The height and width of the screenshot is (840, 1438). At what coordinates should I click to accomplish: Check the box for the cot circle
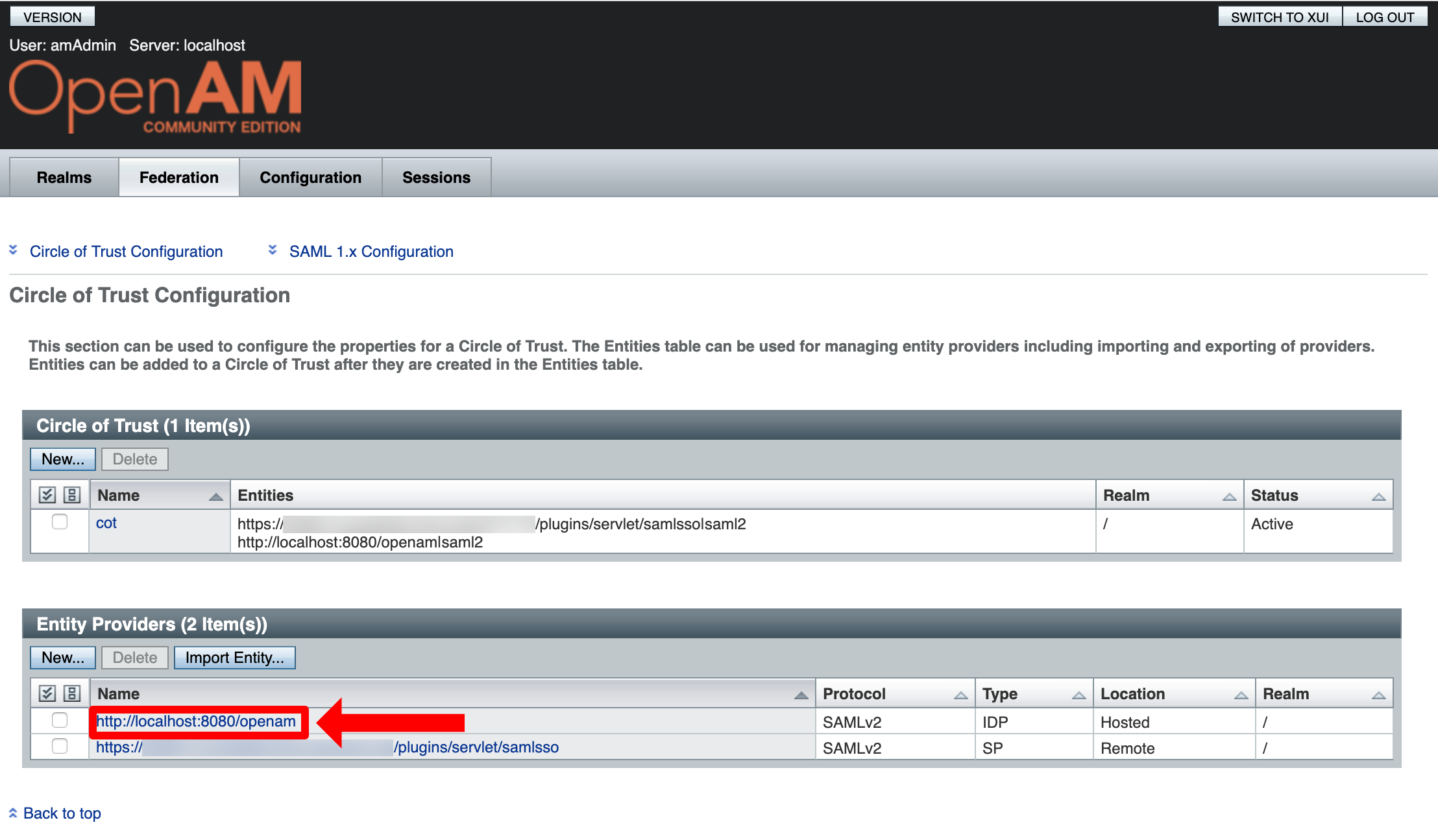[60, 522]
